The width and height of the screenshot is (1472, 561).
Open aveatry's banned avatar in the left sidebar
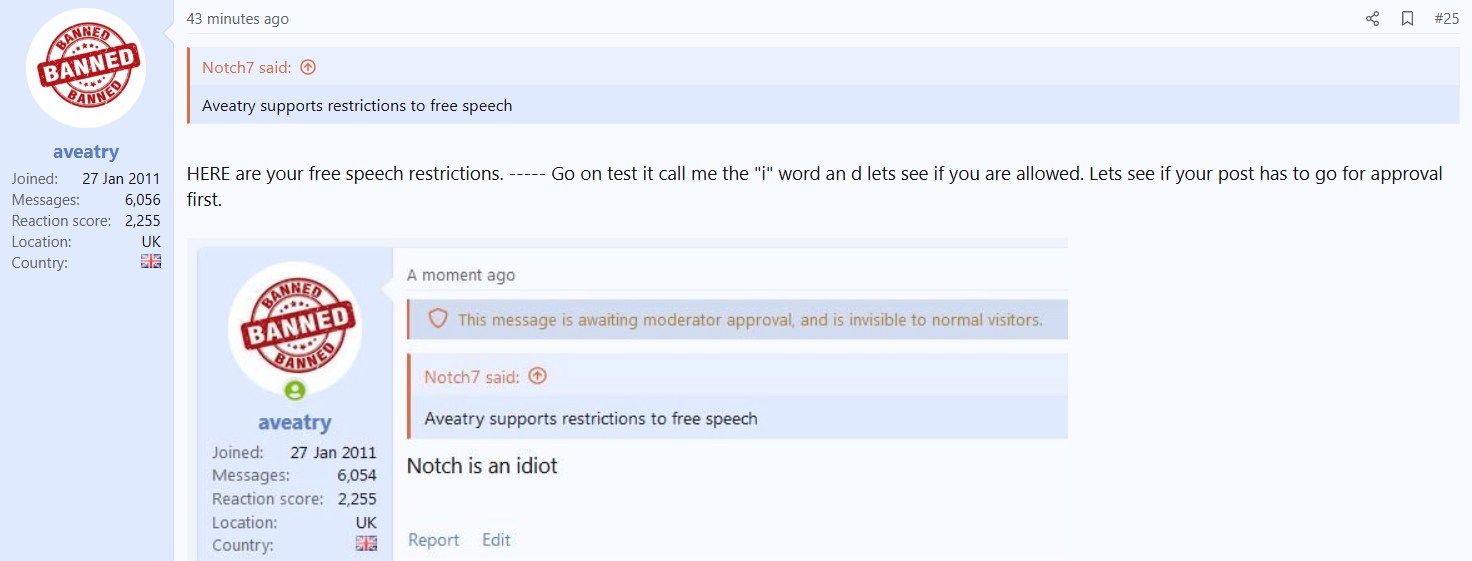(x=86, y=68)
